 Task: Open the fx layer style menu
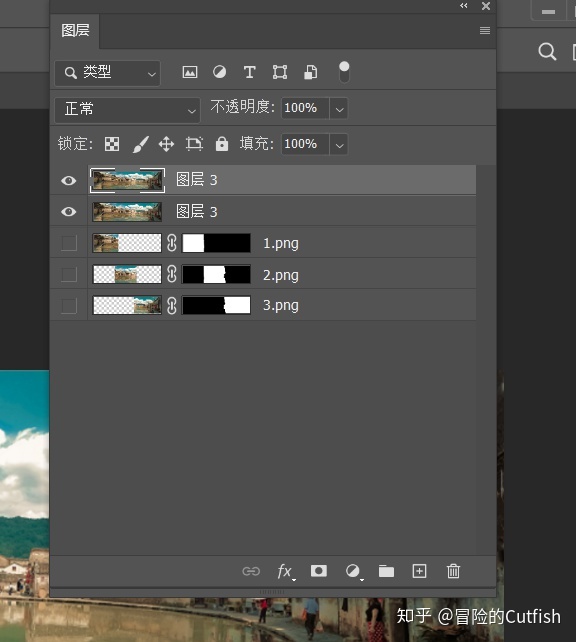point(285,572)
